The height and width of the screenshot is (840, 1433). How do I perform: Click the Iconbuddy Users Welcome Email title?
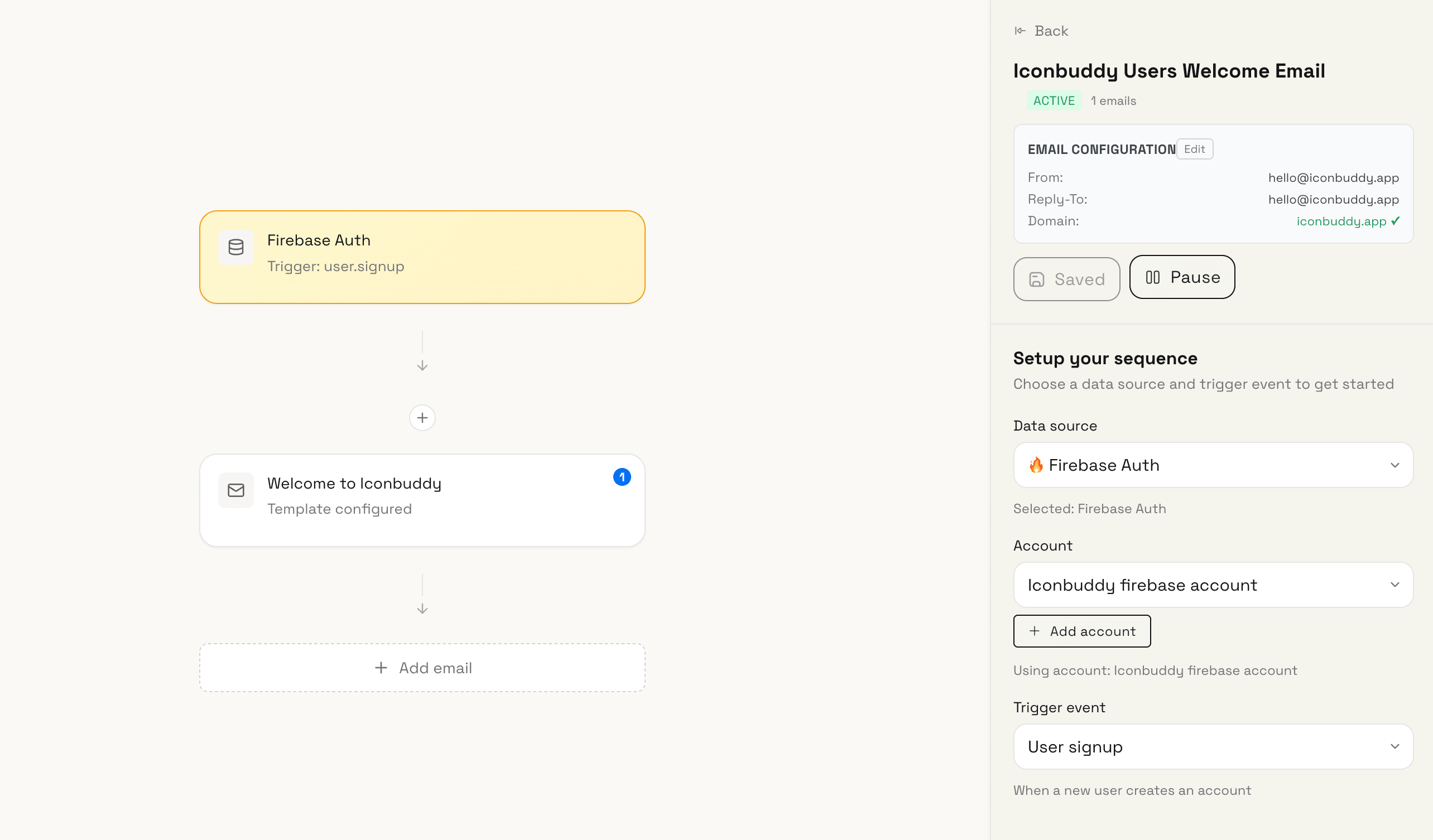tap(1169, 71)
